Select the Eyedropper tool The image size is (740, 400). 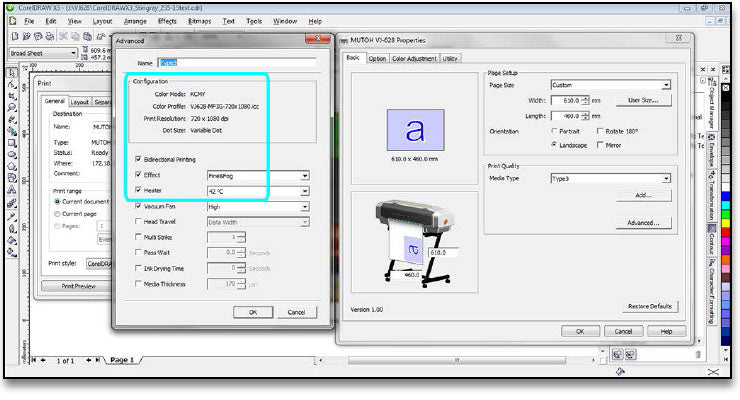click(x=12, y=217)
